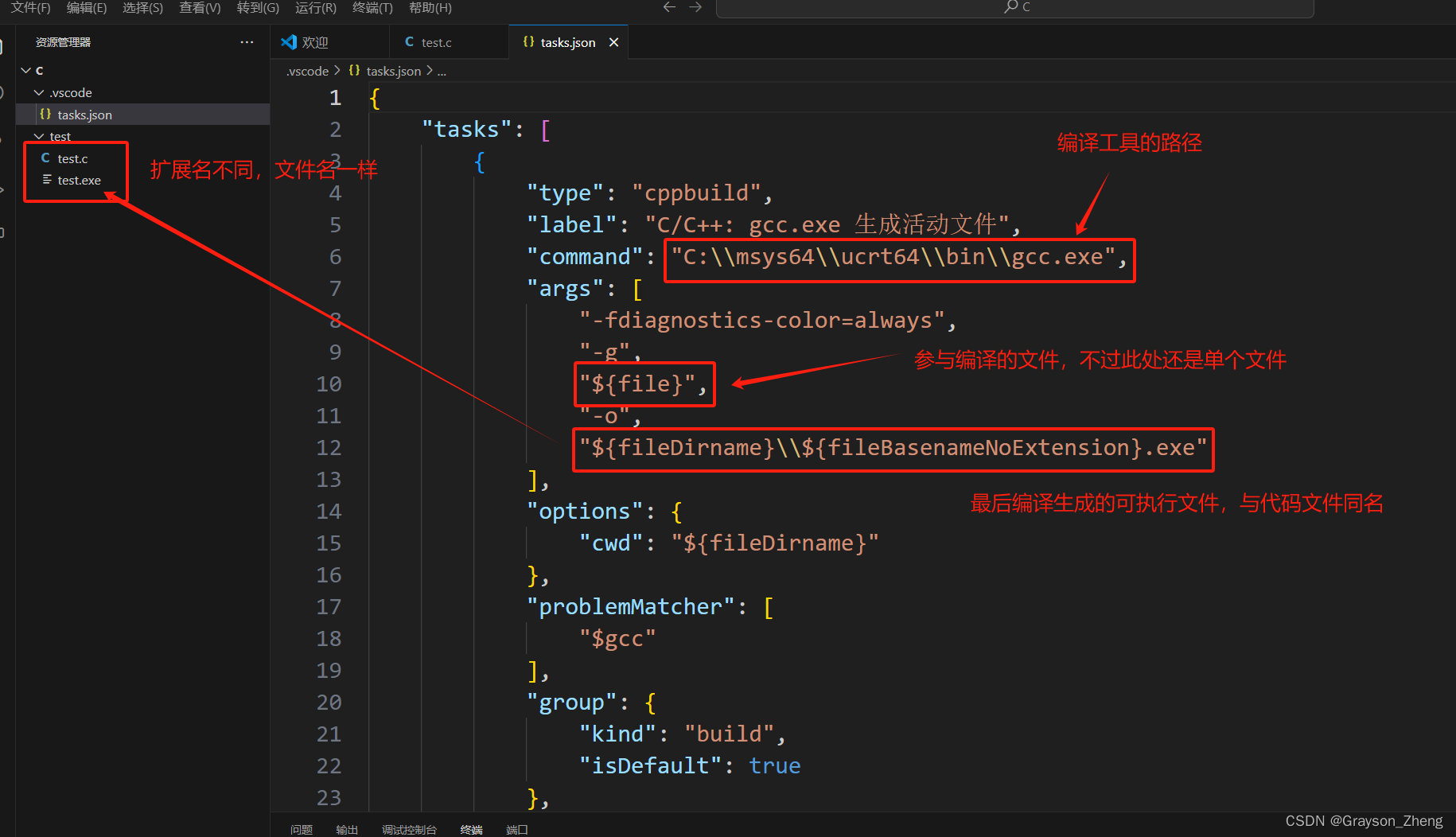Collapse the root C folder

coord(26,71)
